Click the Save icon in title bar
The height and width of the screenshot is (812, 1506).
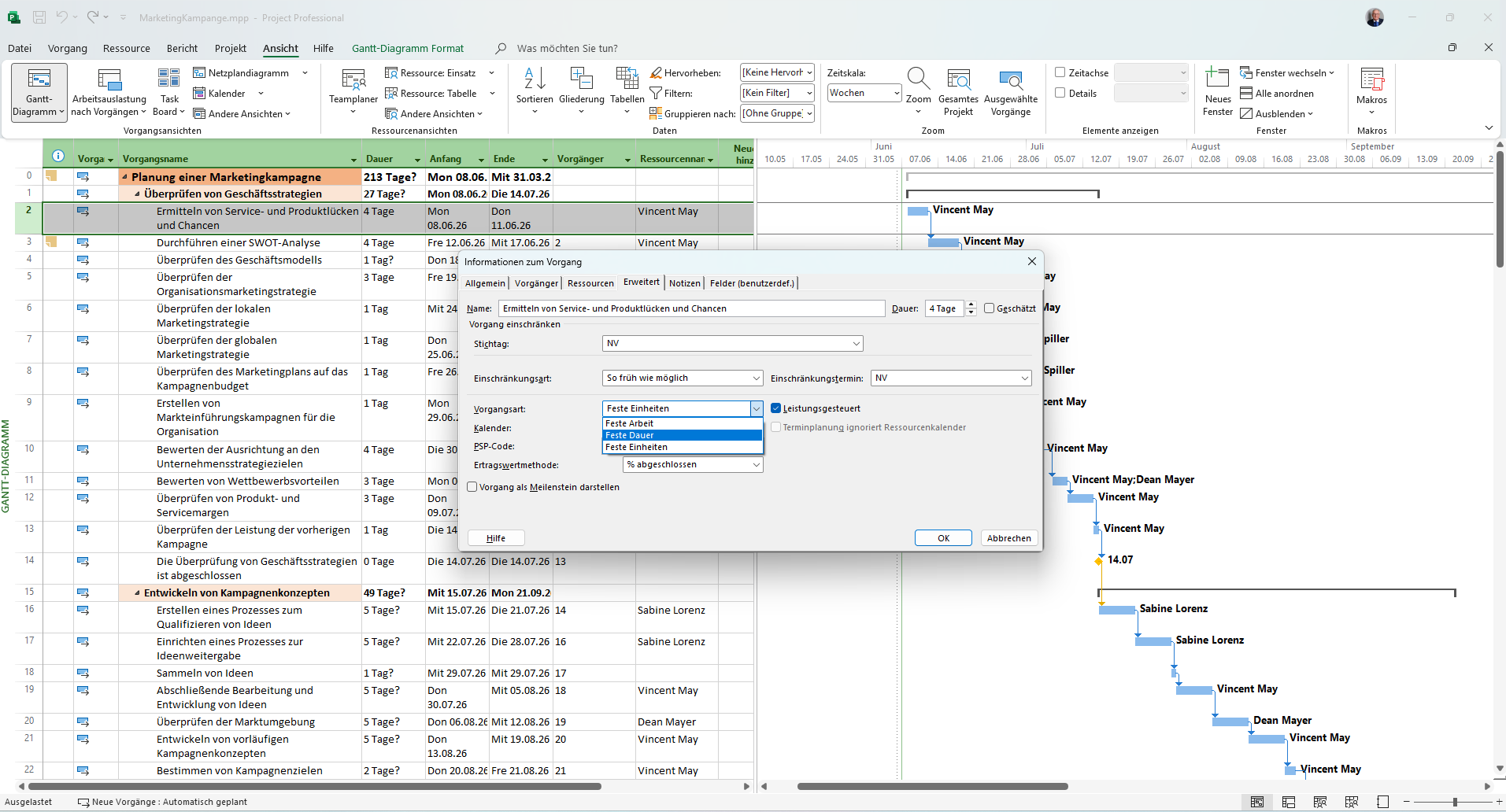[x=39, y=17]
